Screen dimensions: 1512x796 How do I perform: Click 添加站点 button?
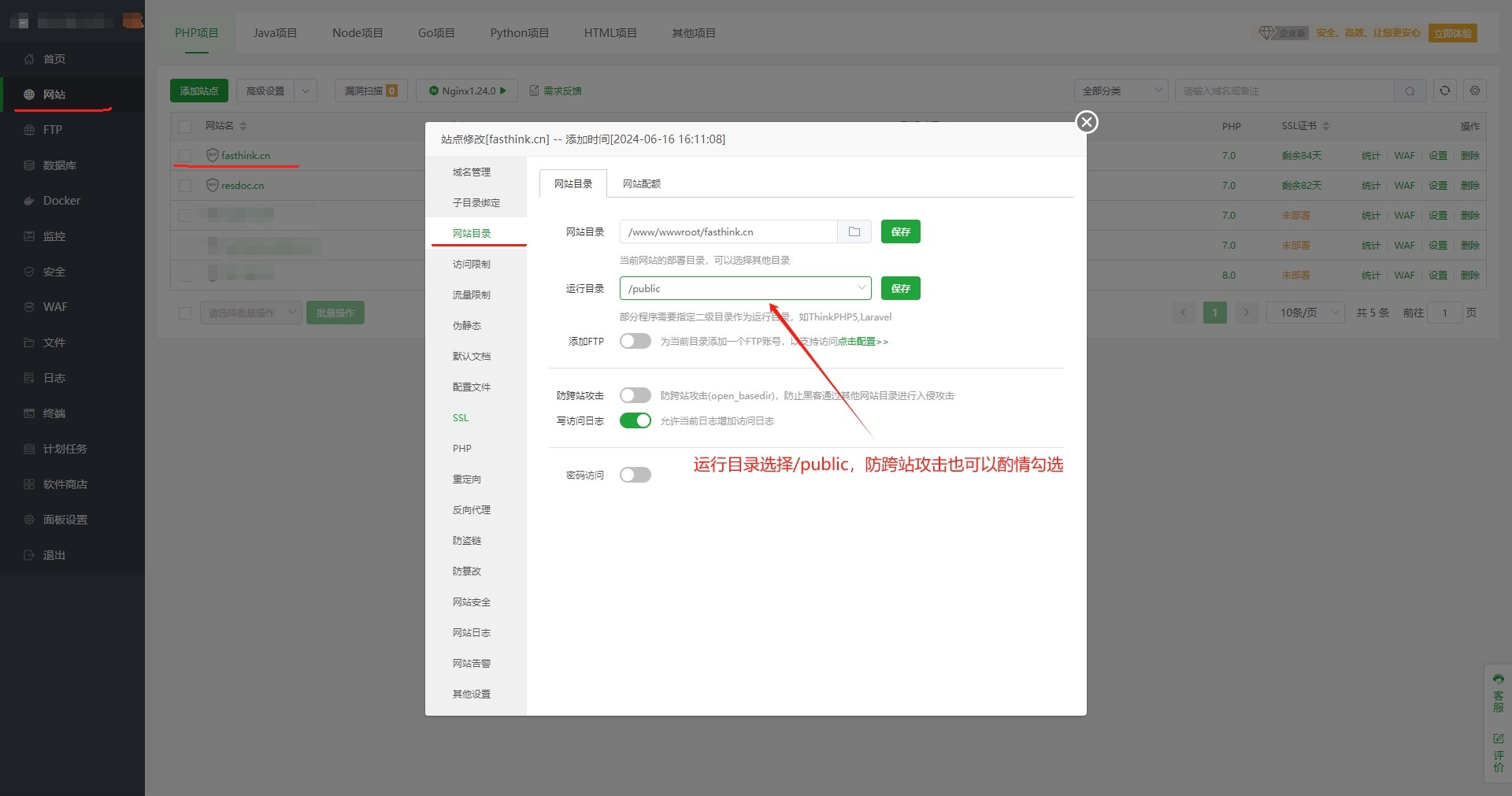pos(199,91)
